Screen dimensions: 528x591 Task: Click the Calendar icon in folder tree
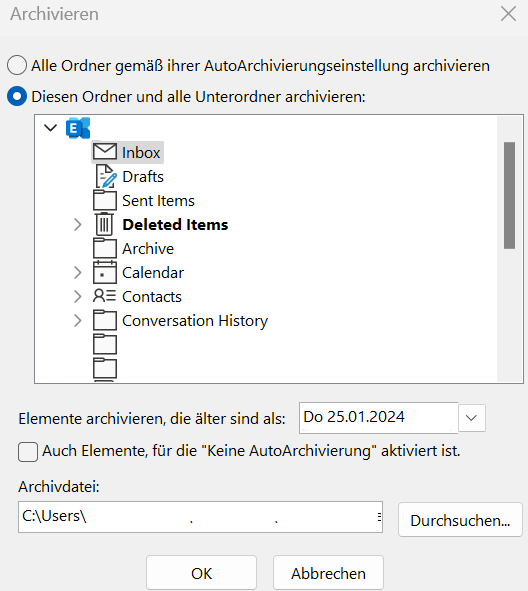tap(105, 272)
